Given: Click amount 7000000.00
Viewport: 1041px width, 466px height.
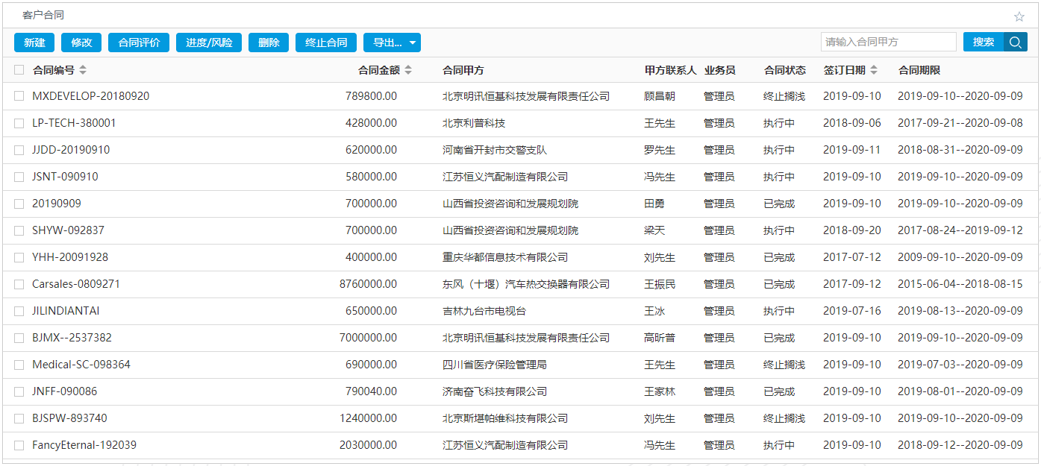Looking at the screenshot, I should 368,338.
